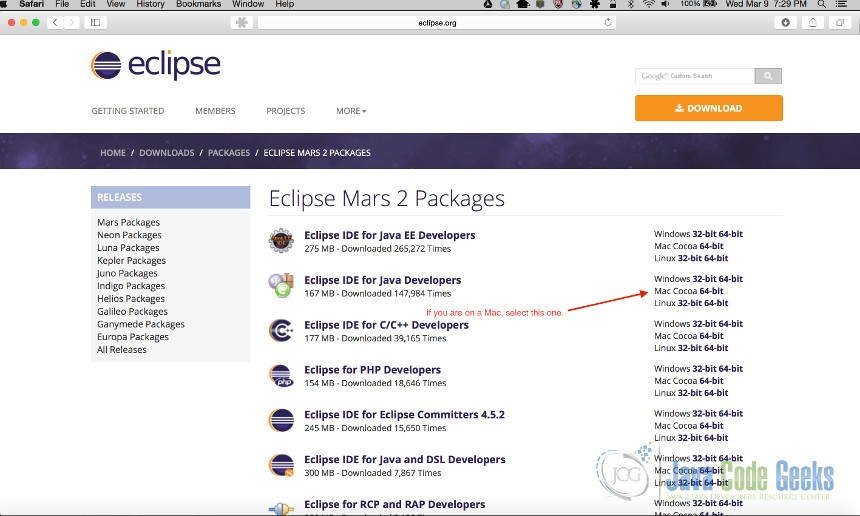Viewport: 860px width, 516px height.
Task: Open the MEMBERS navigation link
Action: [215, 111]
